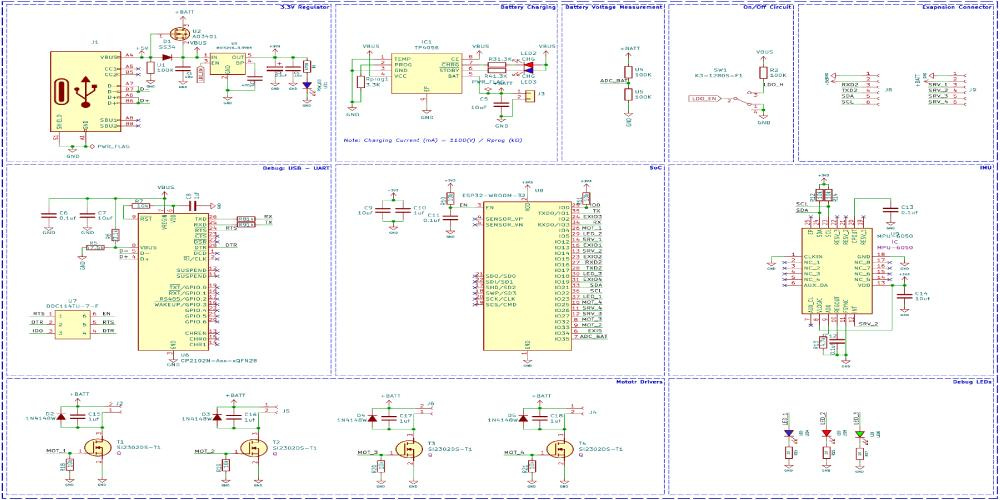Click the SRV_1 label on J9

coord(938,84)
